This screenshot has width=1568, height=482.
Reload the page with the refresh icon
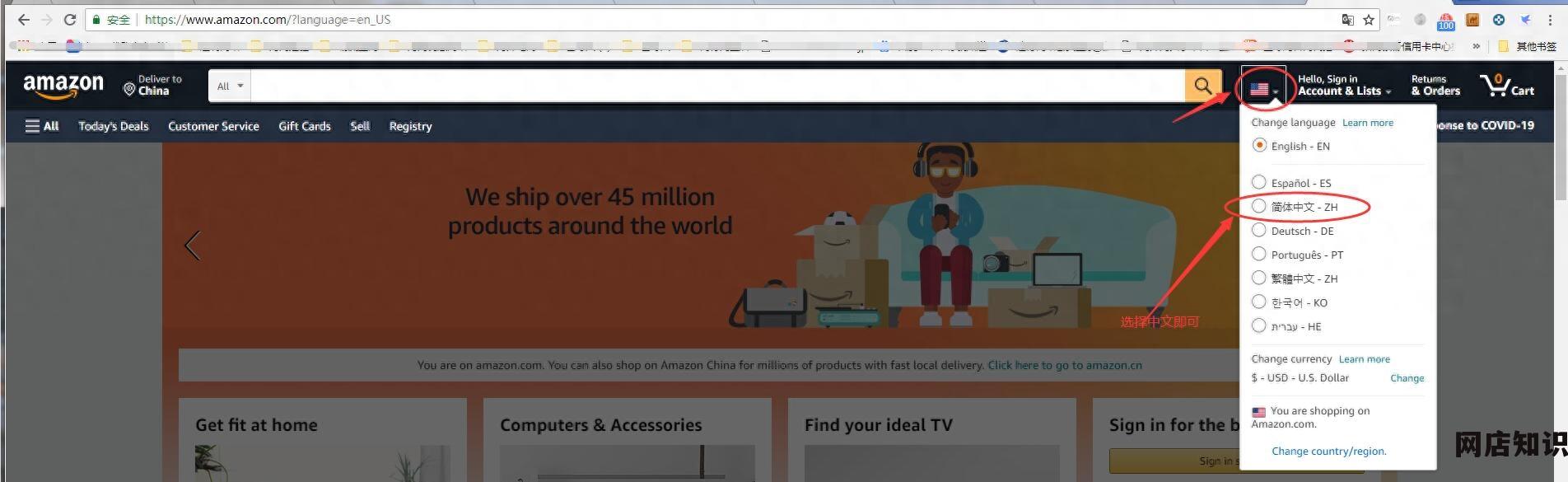(70, 20)
